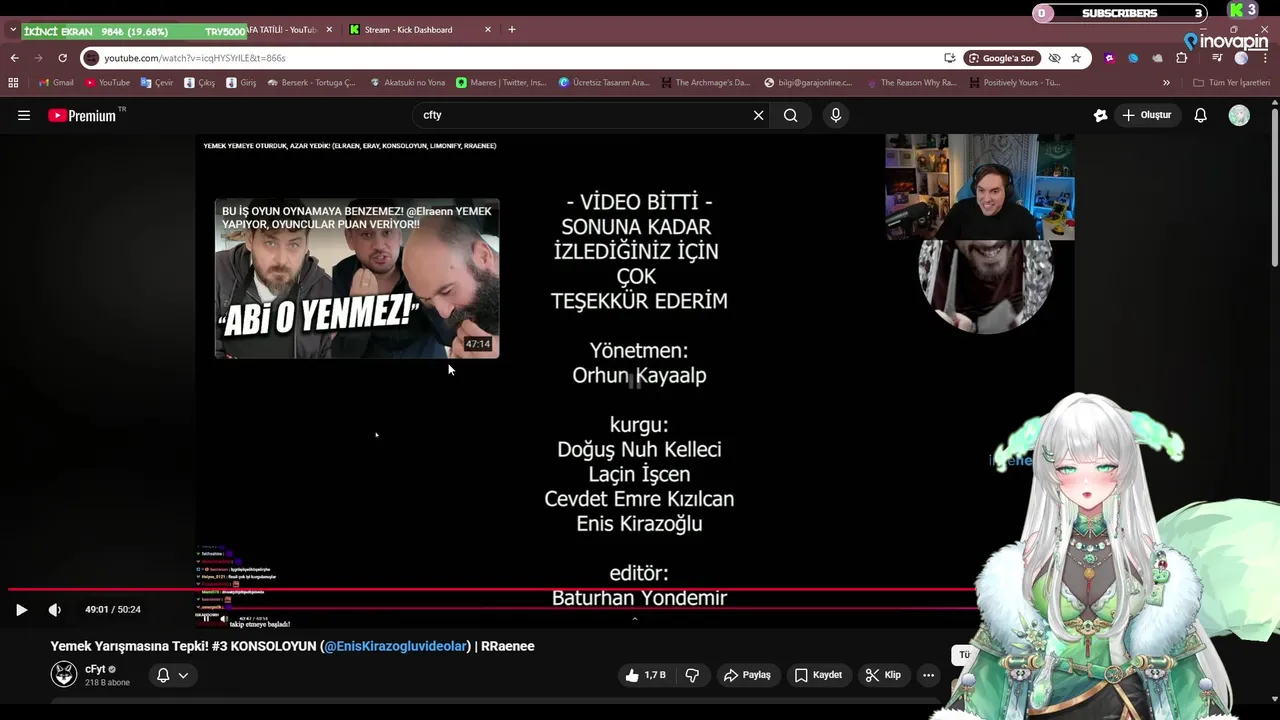Play the YouTube video
1280x720 pixels.
pyautogui.click(x=21, y=609)
